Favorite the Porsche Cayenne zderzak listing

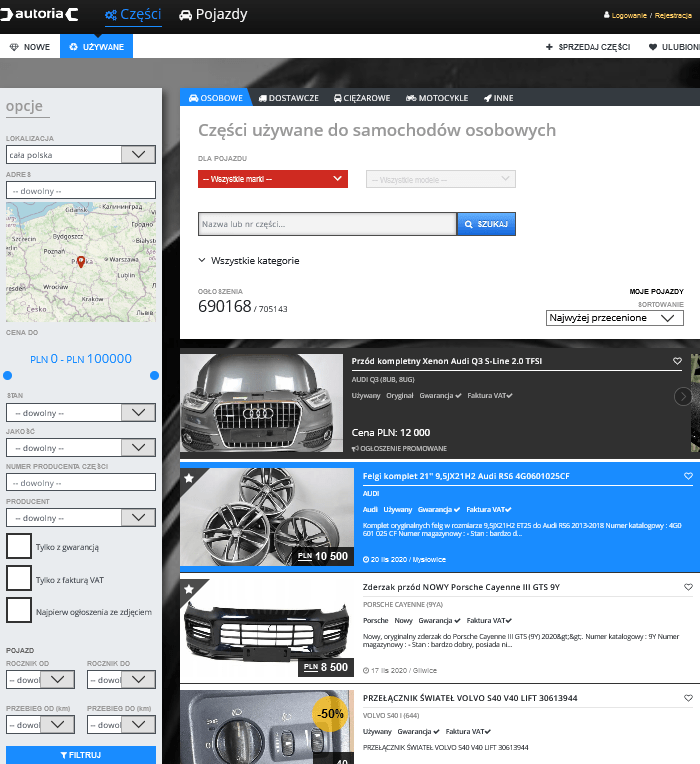(688, 587)
